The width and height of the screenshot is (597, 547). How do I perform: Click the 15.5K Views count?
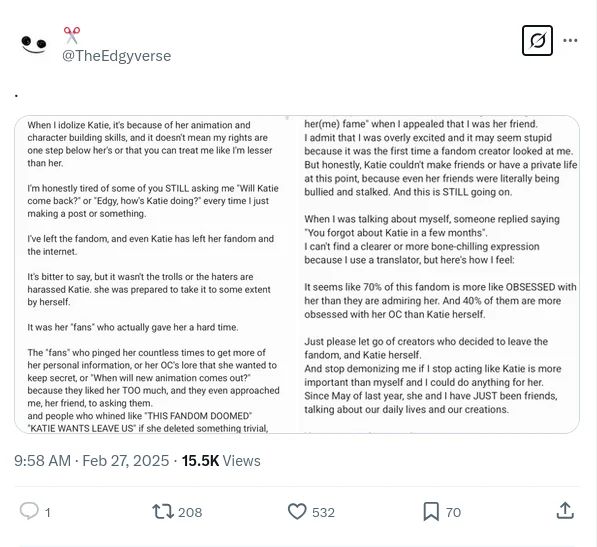pyautogui.click(x=221, y=461)
